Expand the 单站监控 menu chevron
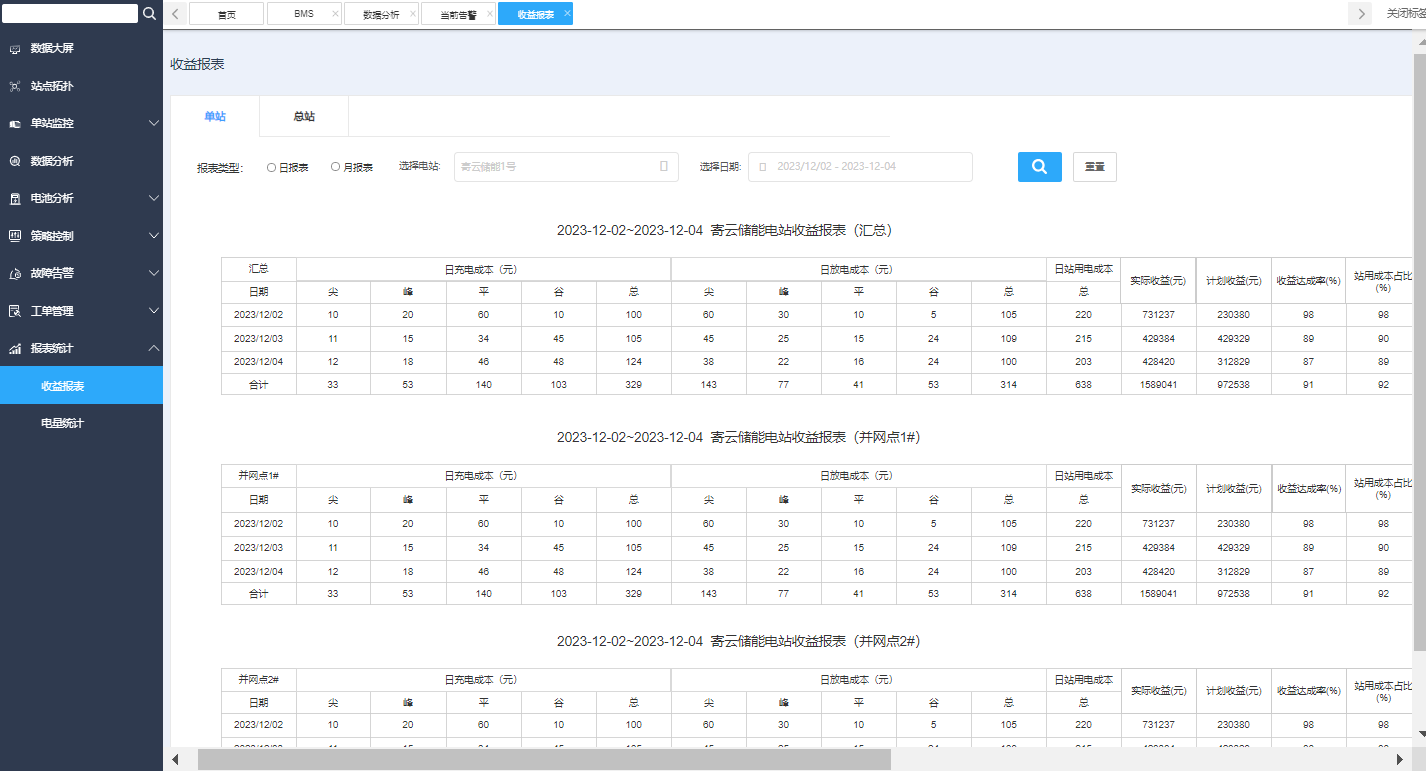 [153, 124]
